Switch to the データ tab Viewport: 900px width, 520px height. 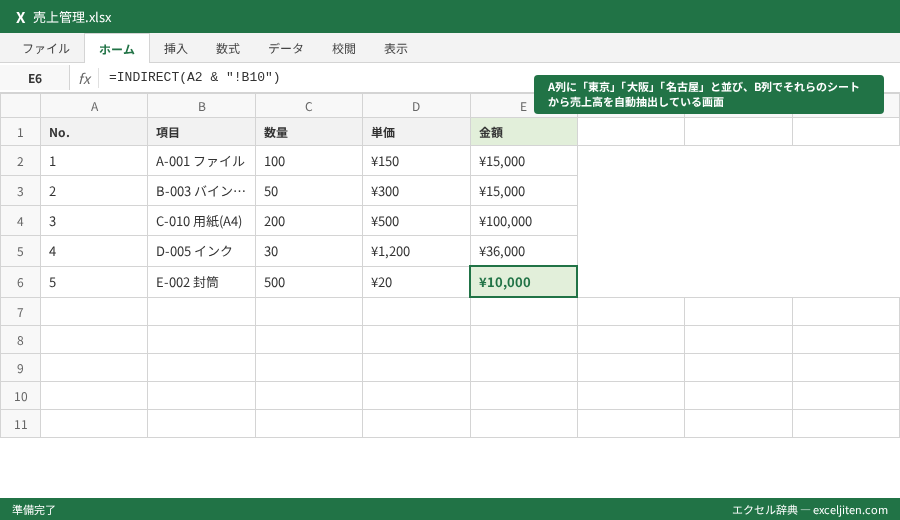(286, 49)
